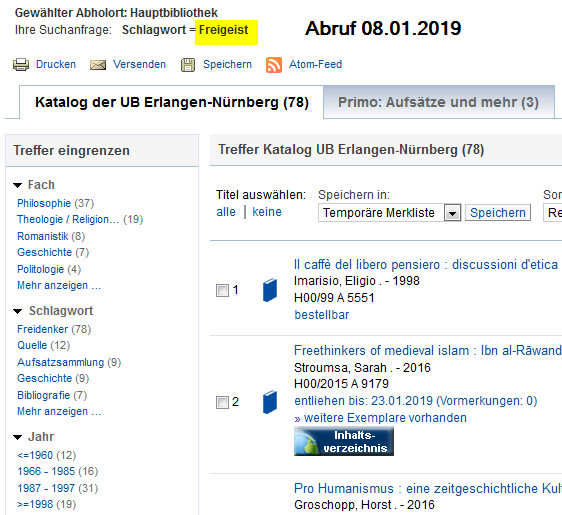Collapse the Jahr facet triangle
This screenshot has width=562, height=515.
coord(18,437)
